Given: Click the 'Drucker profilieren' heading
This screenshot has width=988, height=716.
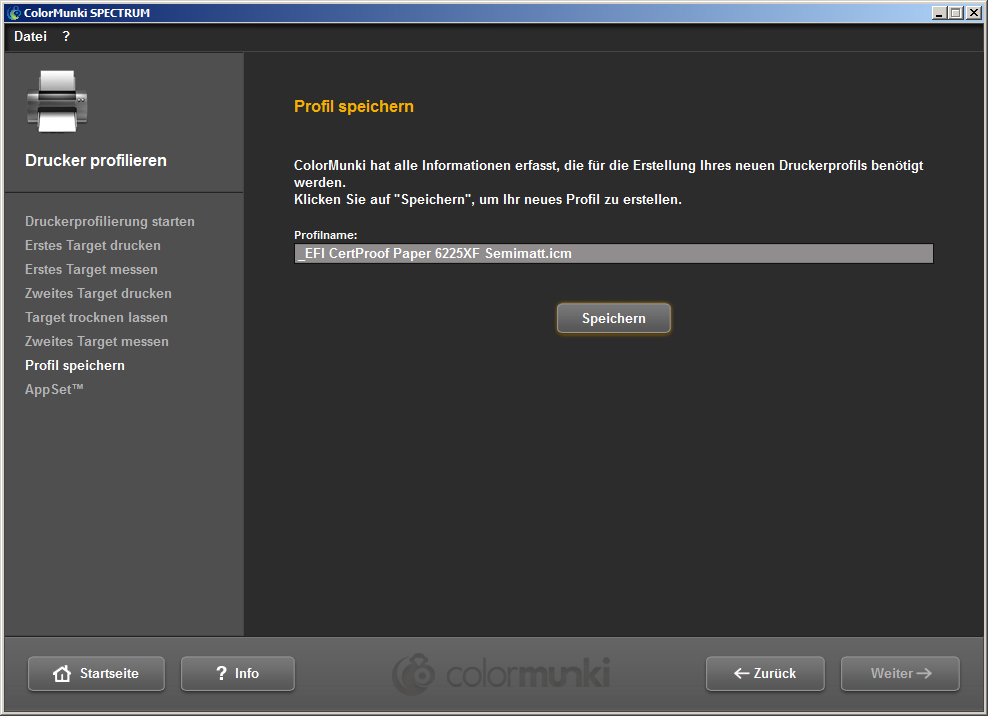Looking at the screenshot, I should click(96, 160).
